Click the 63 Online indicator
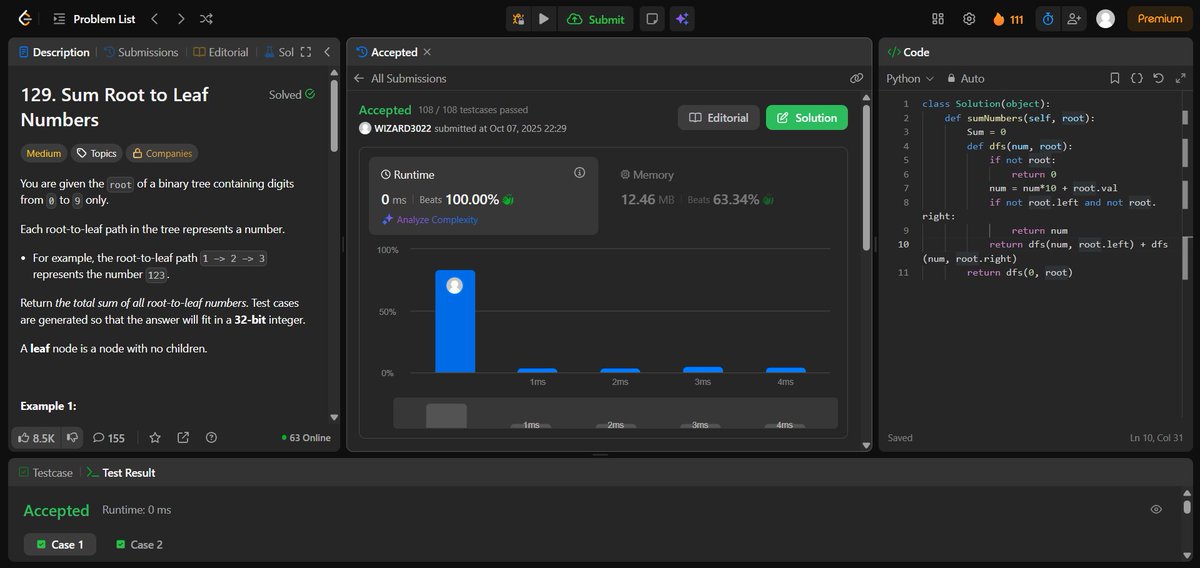 point(306,437)
